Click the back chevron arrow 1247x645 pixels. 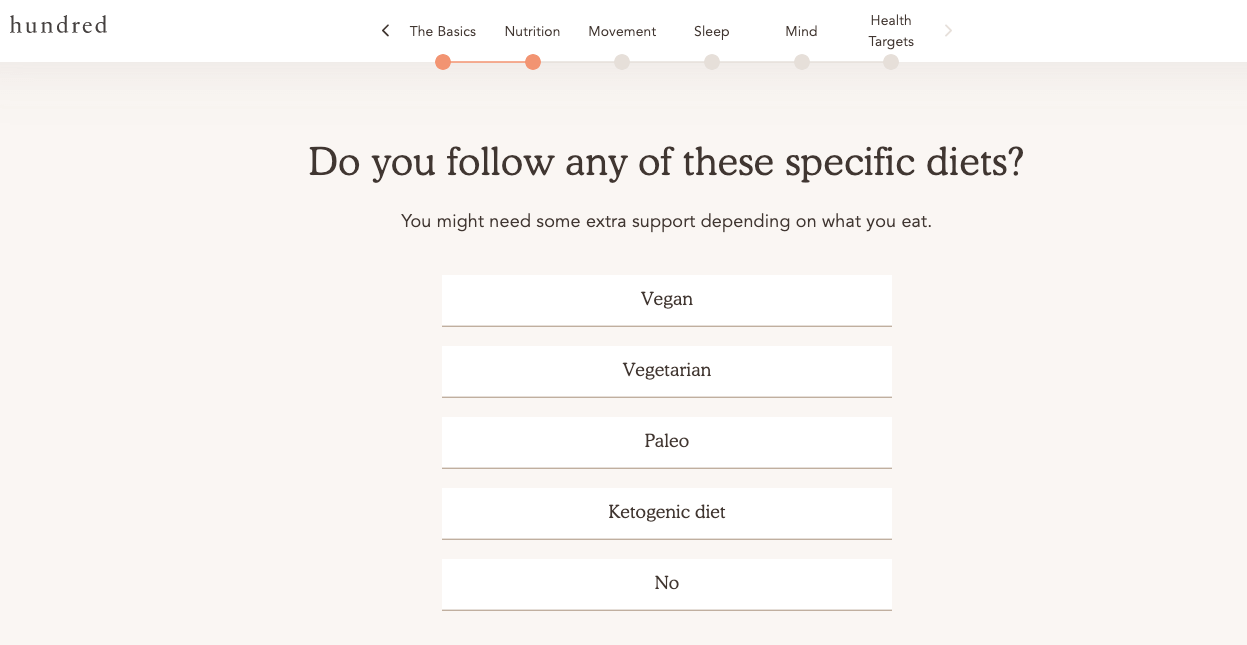pyautogui.click(x=385, y=31)
